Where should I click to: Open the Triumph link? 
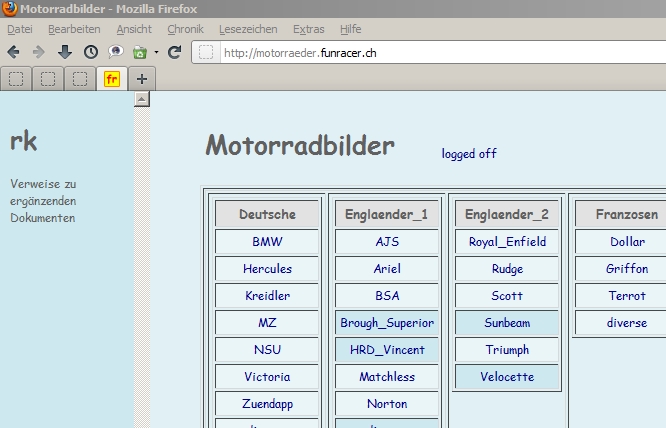507,350
